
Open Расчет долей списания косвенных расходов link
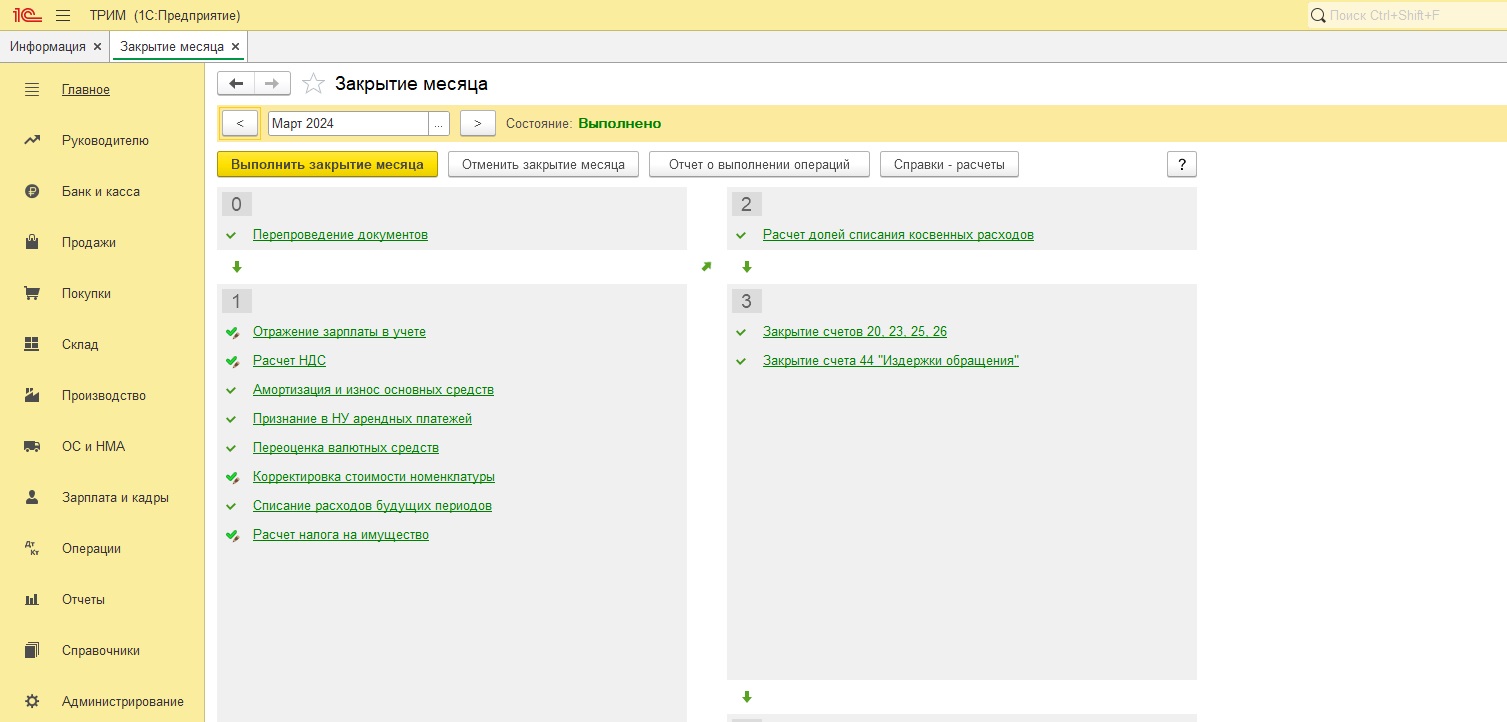pyautogui.click(x=898, y=235)
